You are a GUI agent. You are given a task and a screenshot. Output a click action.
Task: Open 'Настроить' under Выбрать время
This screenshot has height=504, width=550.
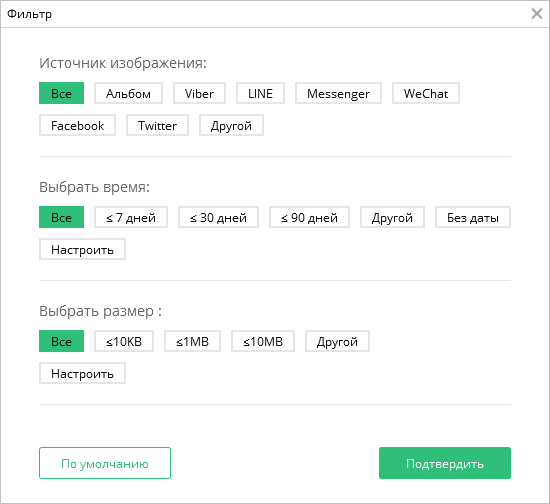pos(82,249)
